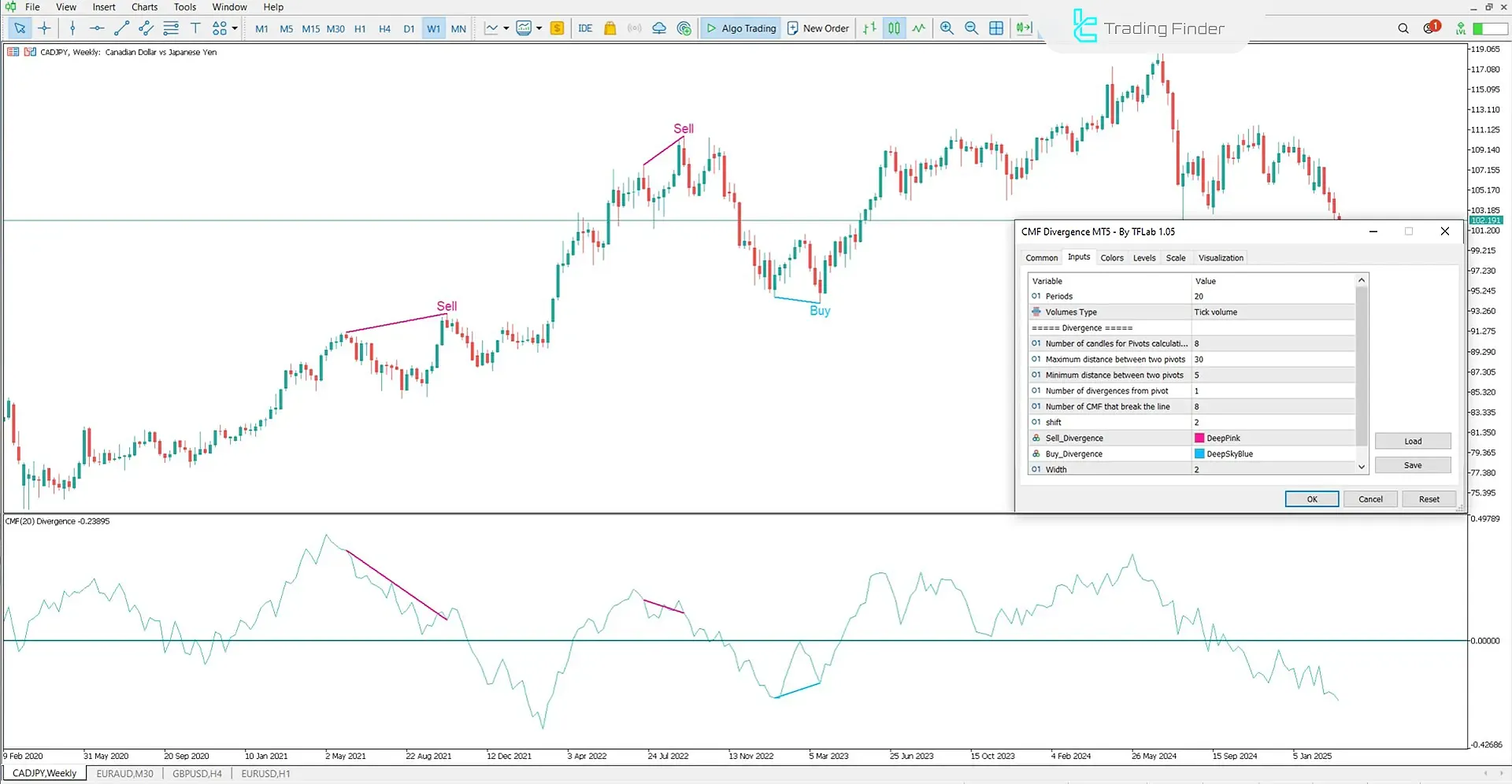This screenshot has width=1512, height=784.
Task: Select the Trendline drawing tool
Action: [x=121, y=28]
